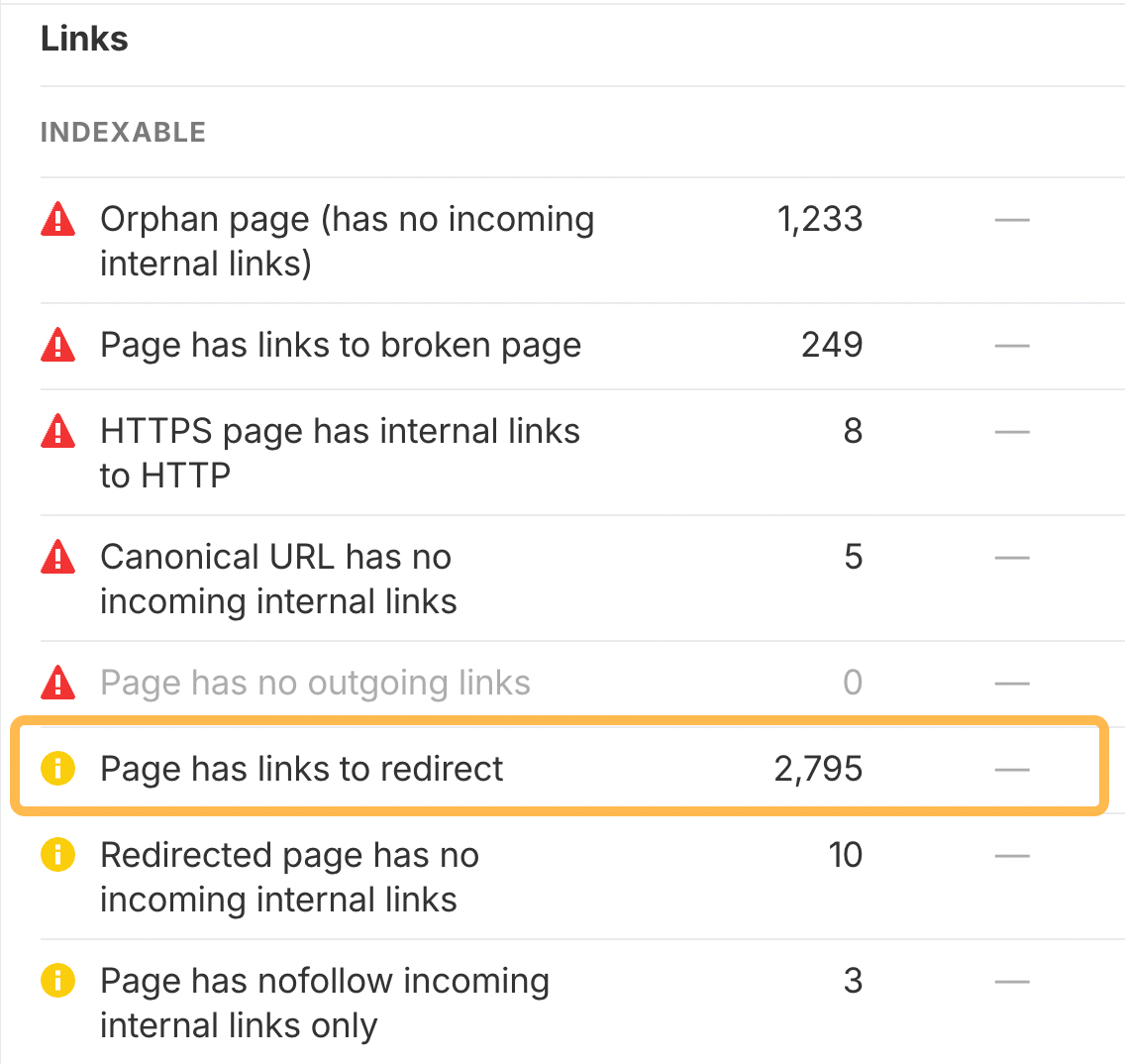The width and height of the screenshot is (1125, 1064).
Task: Click yellow icon for nofollow incoming internal links
Action: pyautogui.click(x=58, y=980)
